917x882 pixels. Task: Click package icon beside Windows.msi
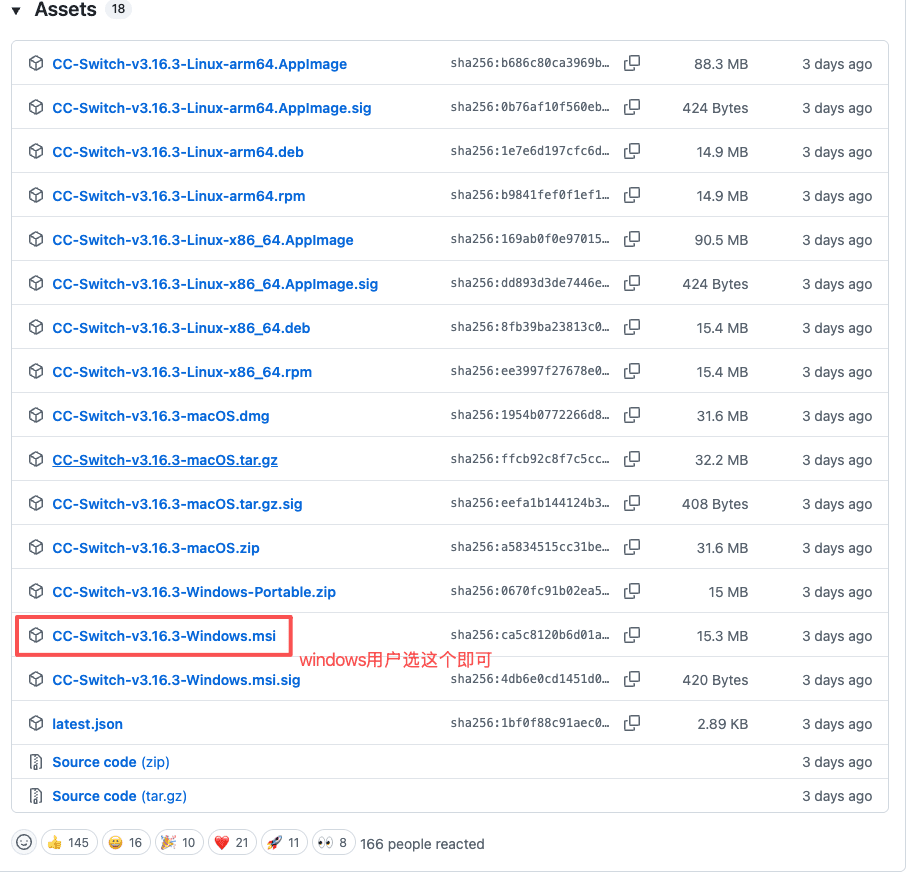point(36,635)
